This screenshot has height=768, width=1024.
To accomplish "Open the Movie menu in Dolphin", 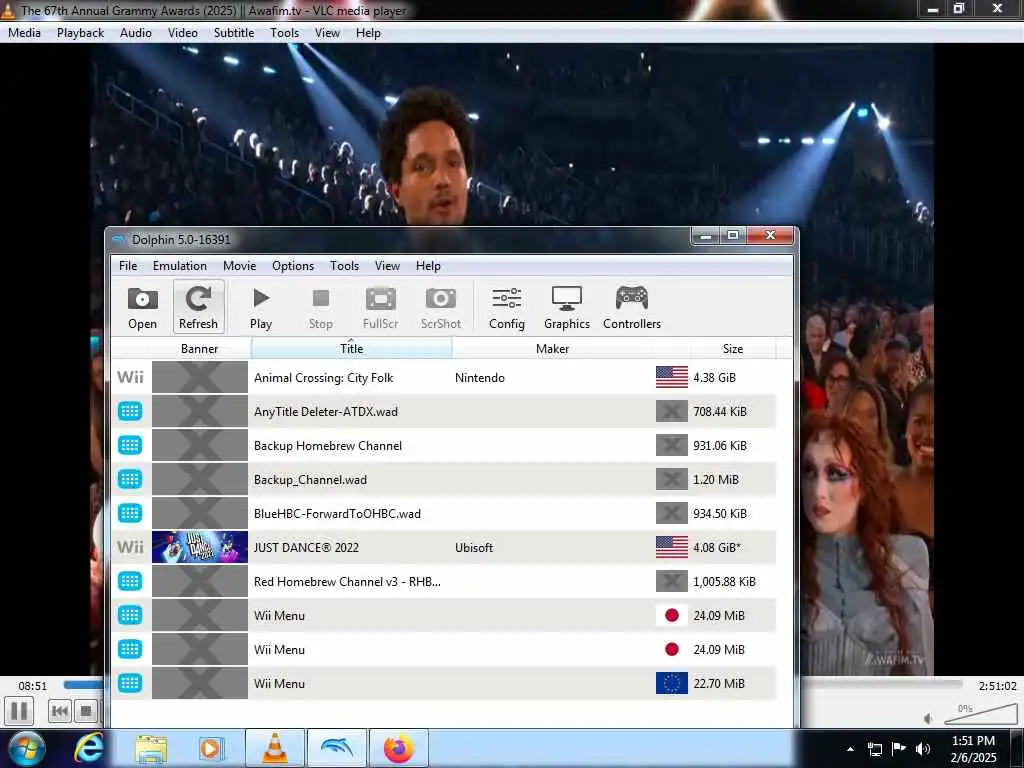I will point(240,266).
